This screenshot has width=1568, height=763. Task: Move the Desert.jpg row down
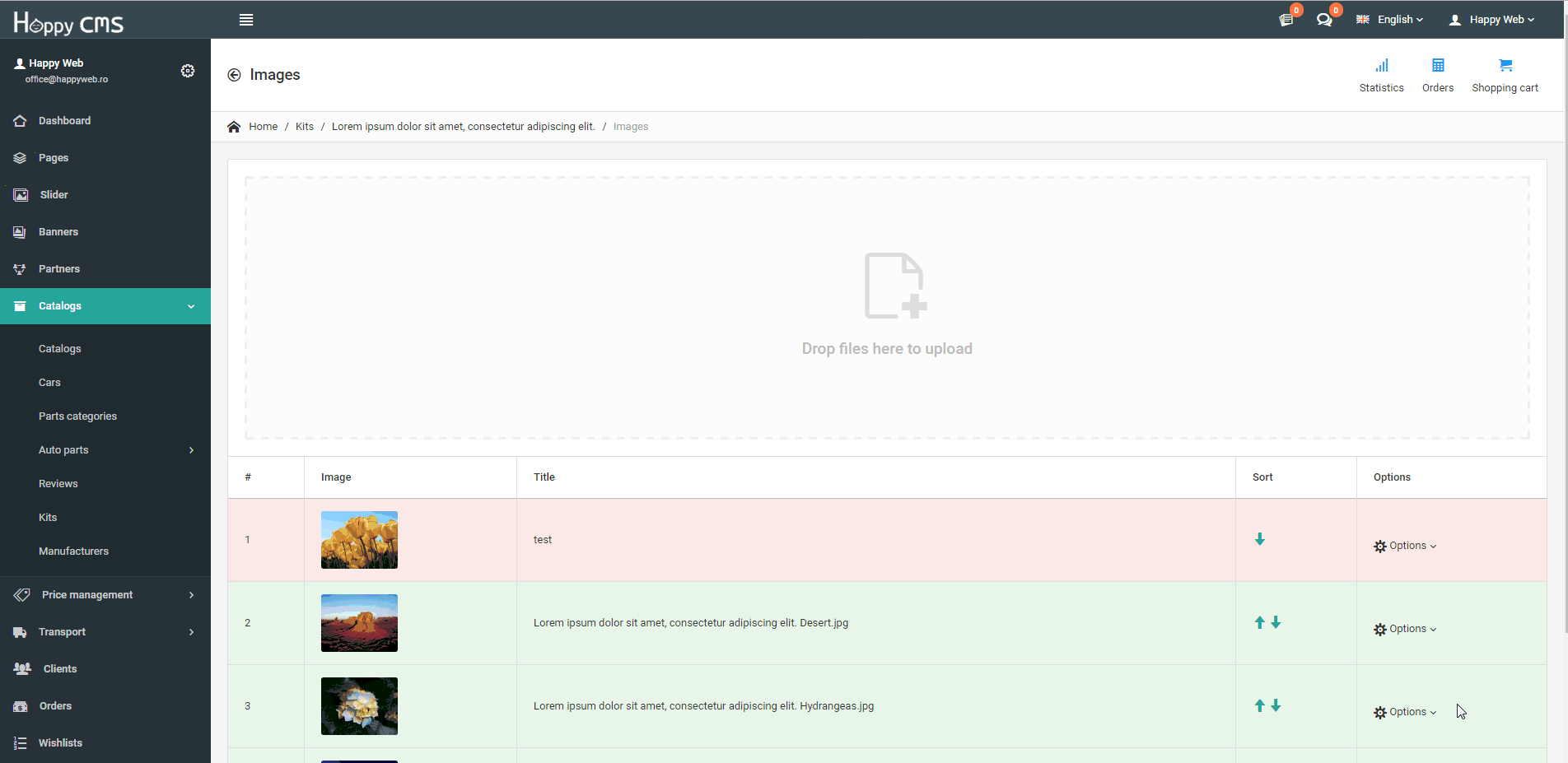[x=1276, y=622]
